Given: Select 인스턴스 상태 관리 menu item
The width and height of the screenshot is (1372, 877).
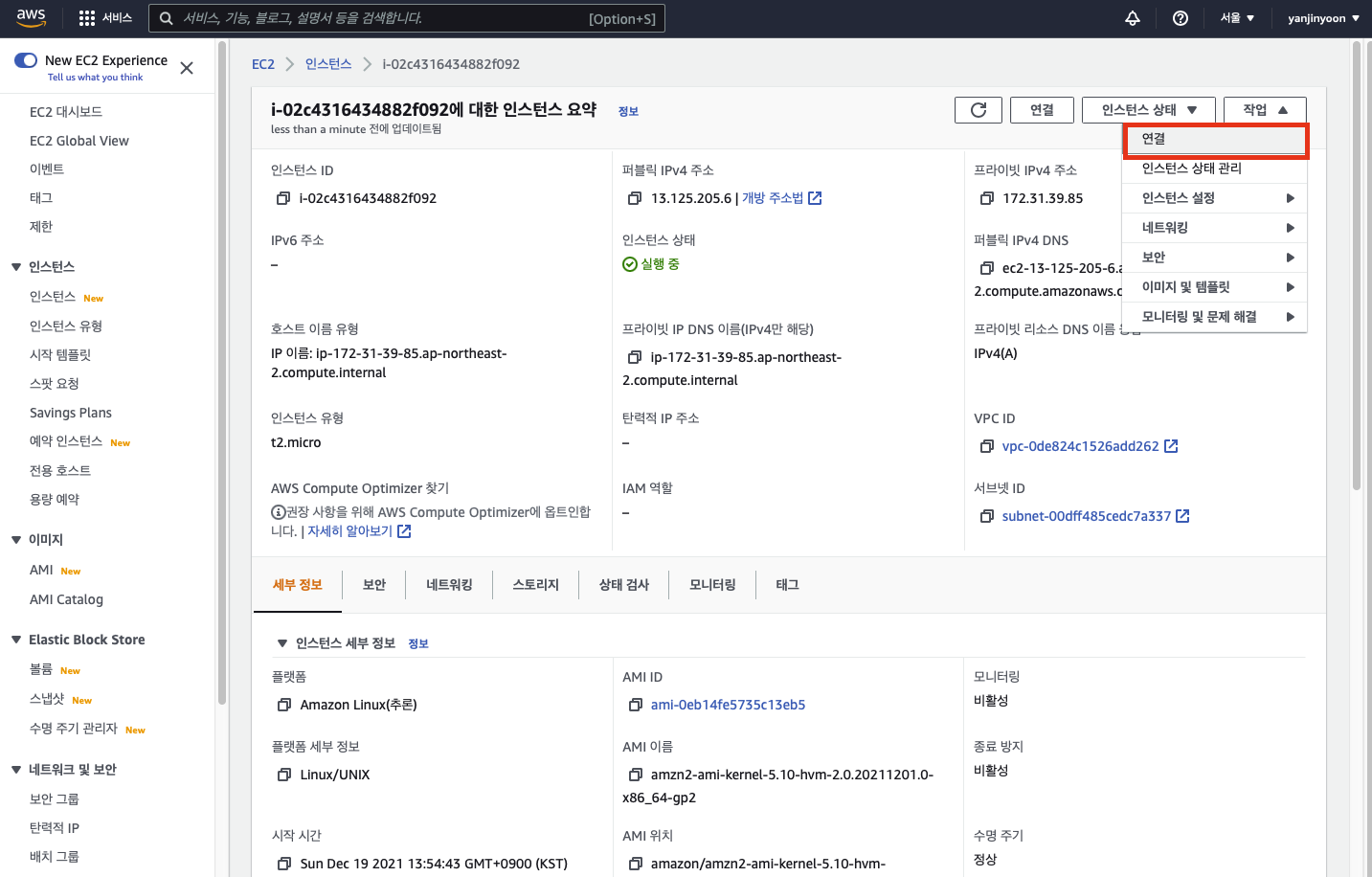Looking at the screenshot, I should pos(1215,169).
